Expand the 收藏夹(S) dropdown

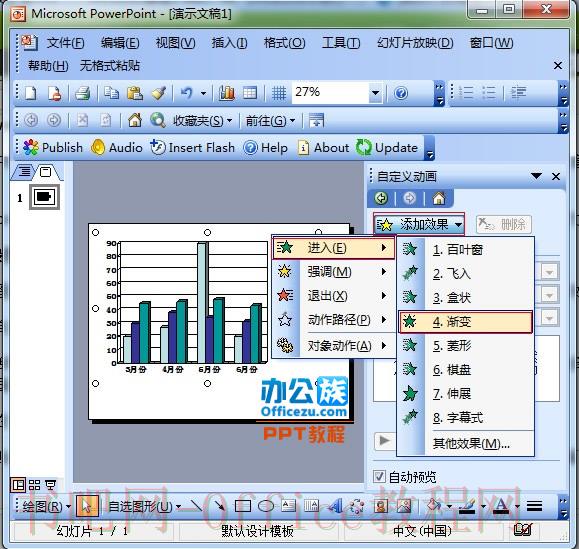click(x=202, y=120)
